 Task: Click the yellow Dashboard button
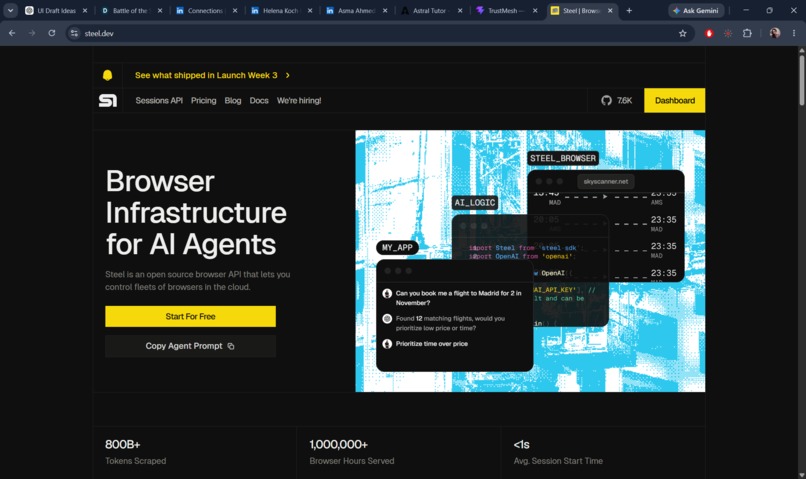pos(674,101)
